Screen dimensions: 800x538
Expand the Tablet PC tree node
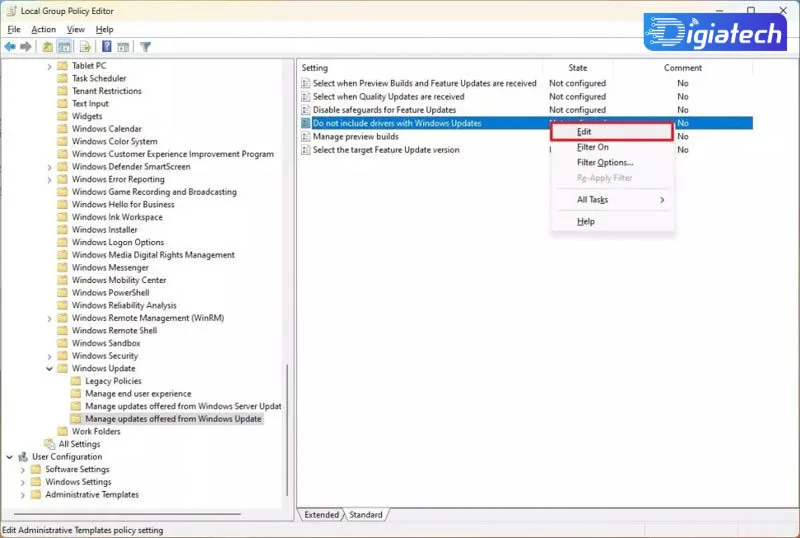point(49,66)
